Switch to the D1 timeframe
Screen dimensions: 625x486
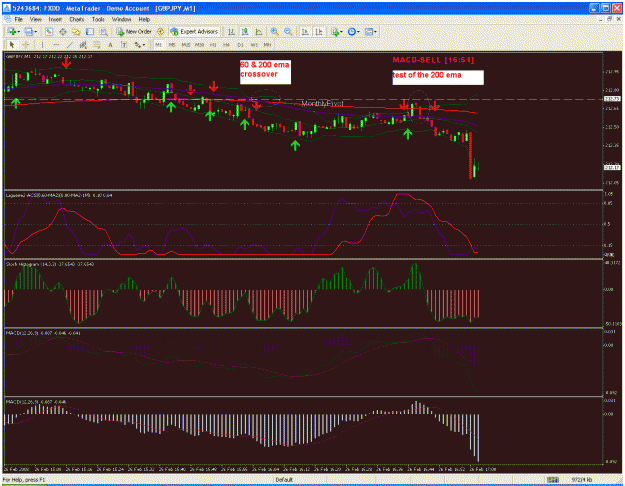240,45
